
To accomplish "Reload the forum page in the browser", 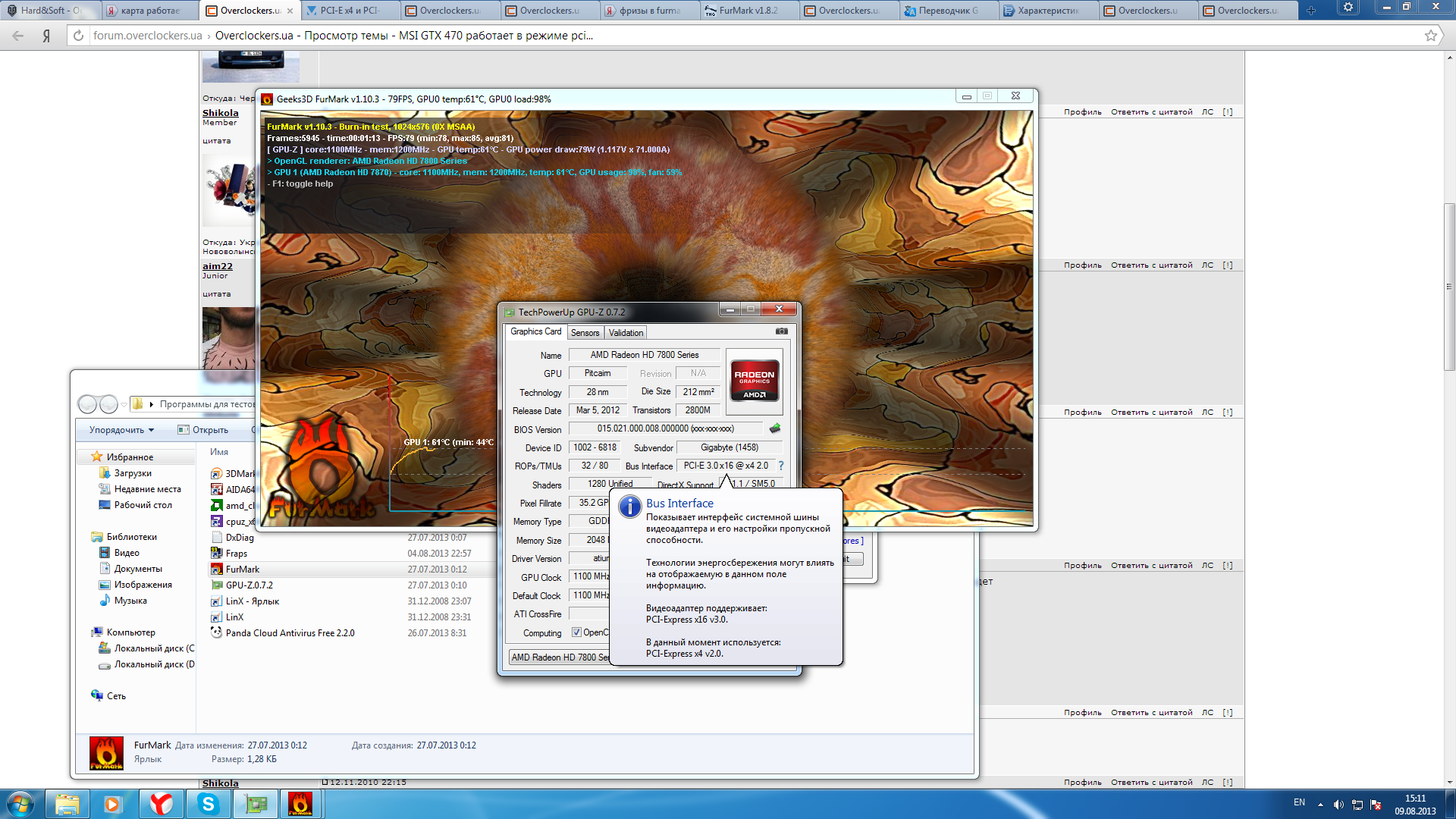I will [78, 36].
